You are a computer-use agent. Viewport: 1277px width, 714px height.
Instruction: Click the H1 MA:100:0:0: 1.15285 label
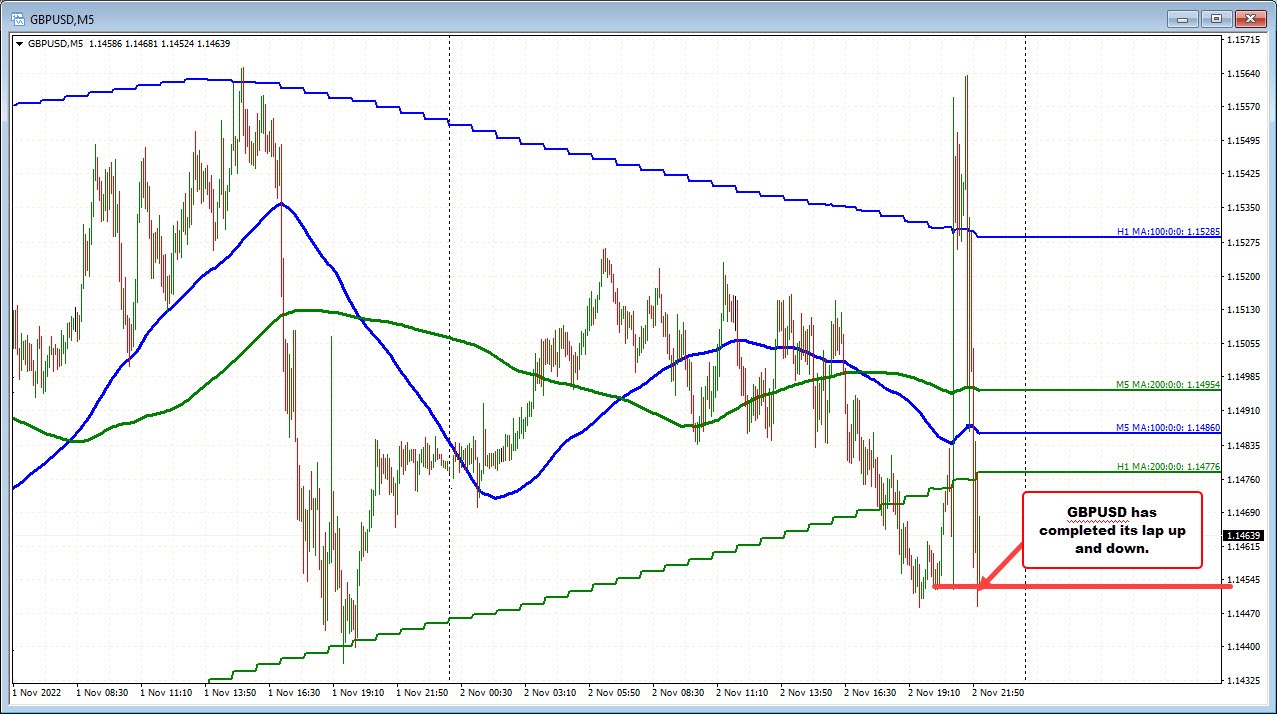[1168, 232]
